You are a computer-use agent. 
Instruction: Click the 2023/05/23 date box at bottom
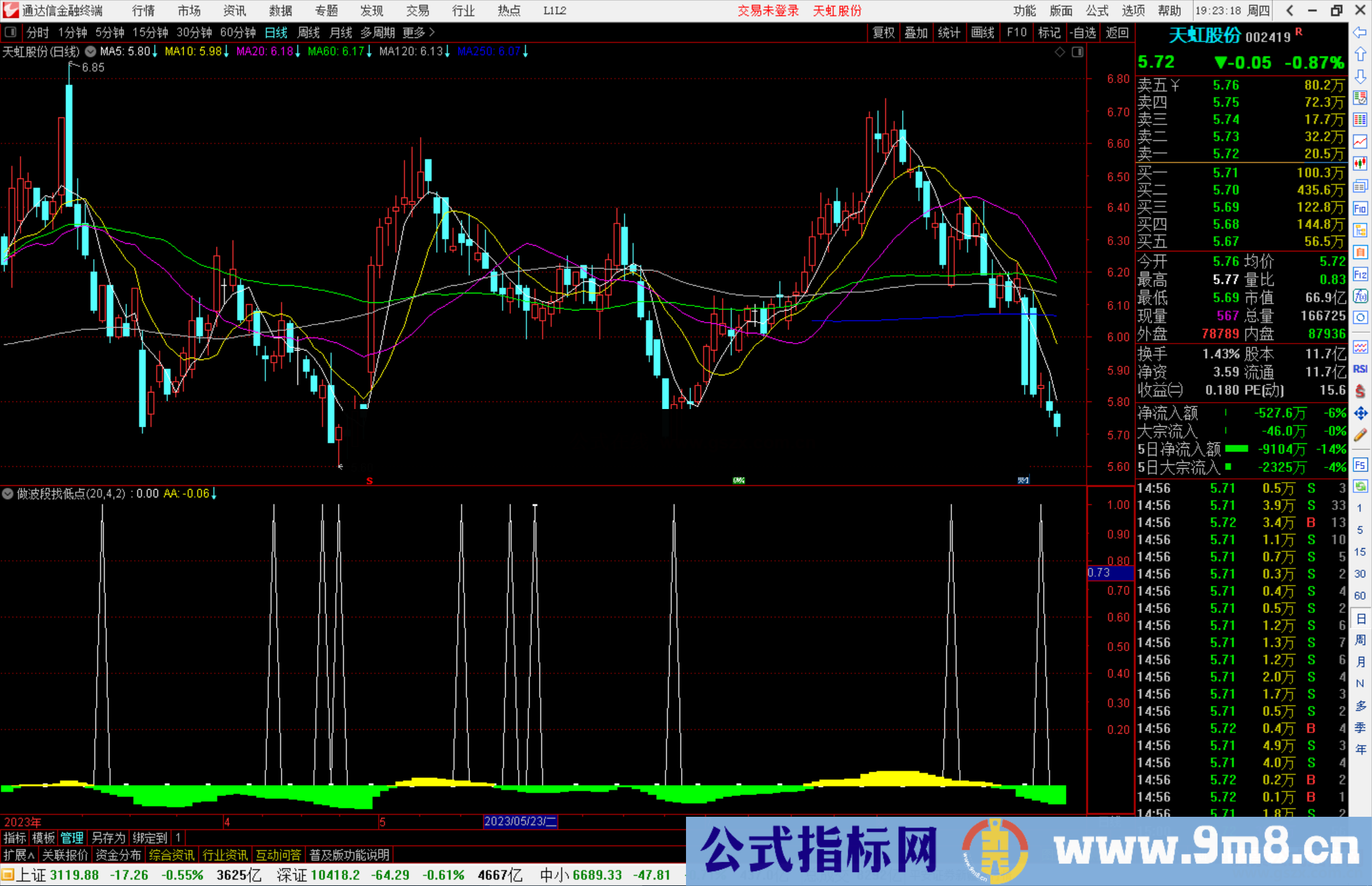click(520, 822)
